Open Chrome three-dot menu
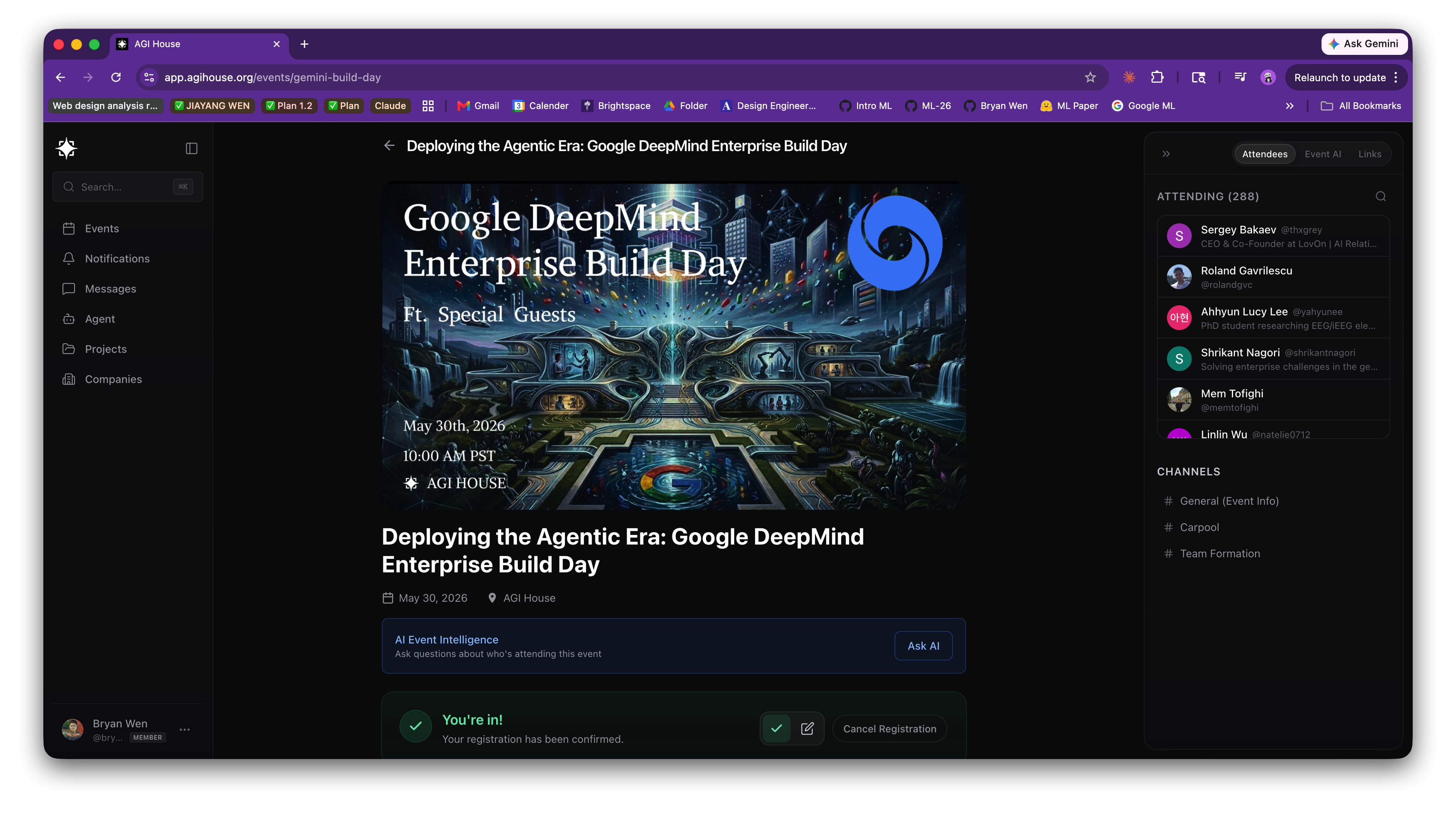1456x817 pixels. coord(1395,77)
